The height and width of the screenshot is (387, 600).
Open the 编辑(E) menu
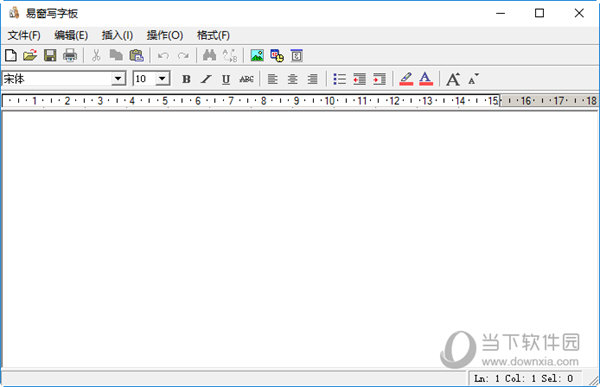[71, 36]
